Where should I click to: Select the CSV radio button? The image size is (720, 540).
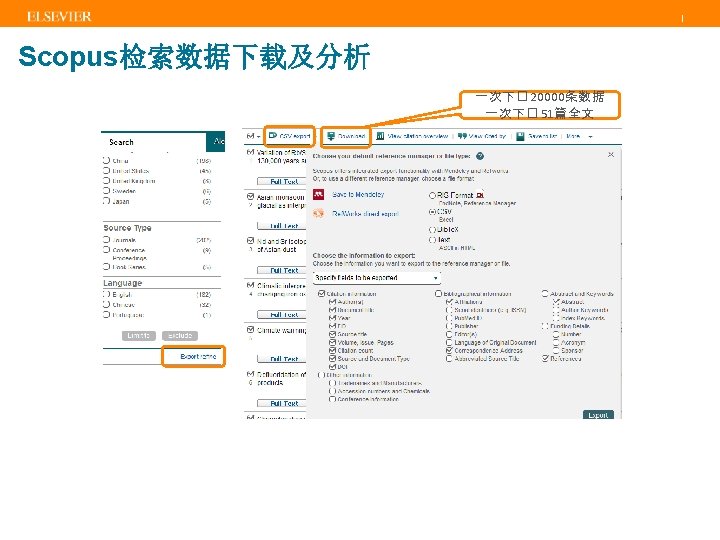click(x=432, y=212)
